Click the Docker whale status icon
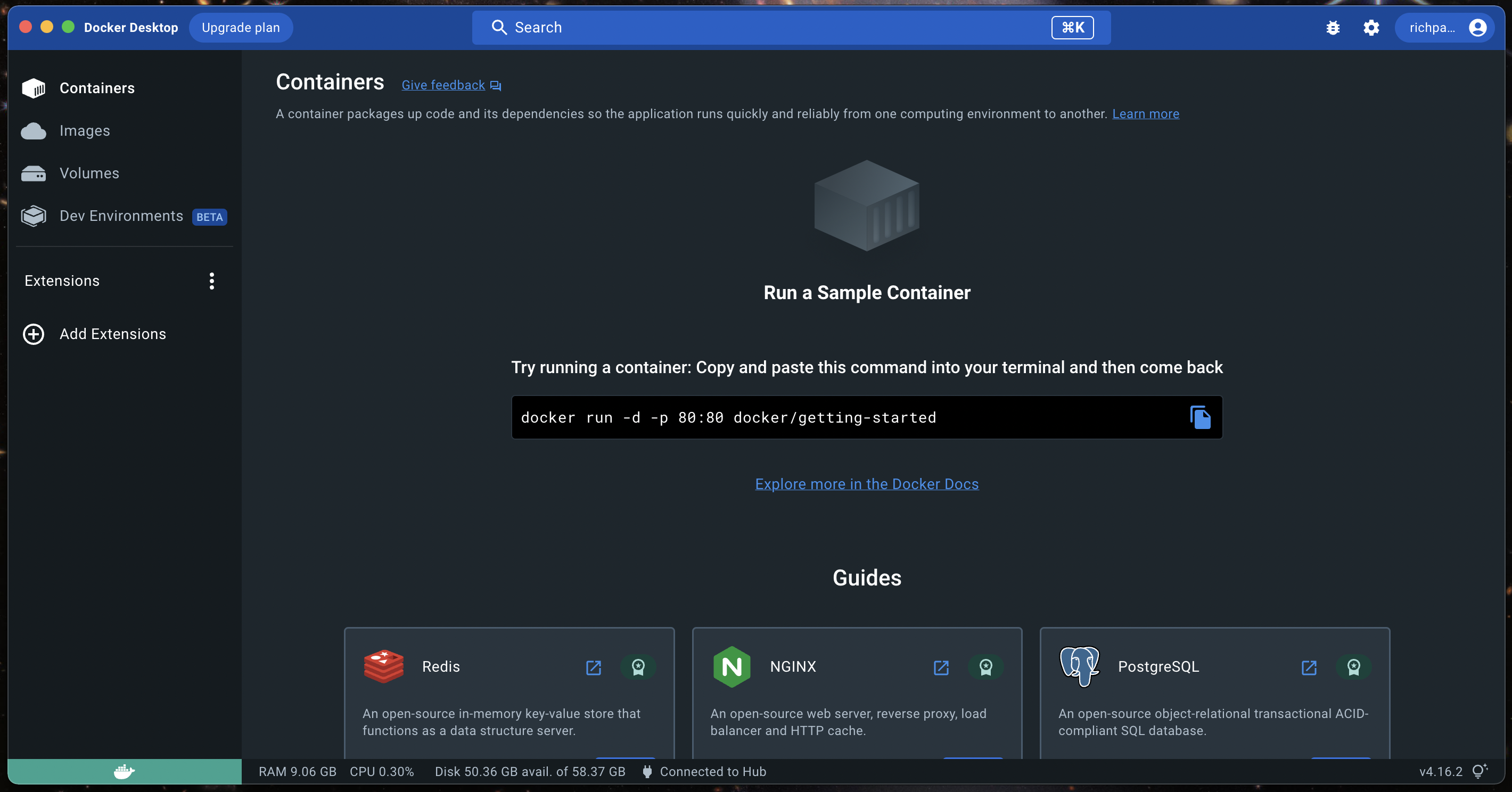 [x=124, y=771]
